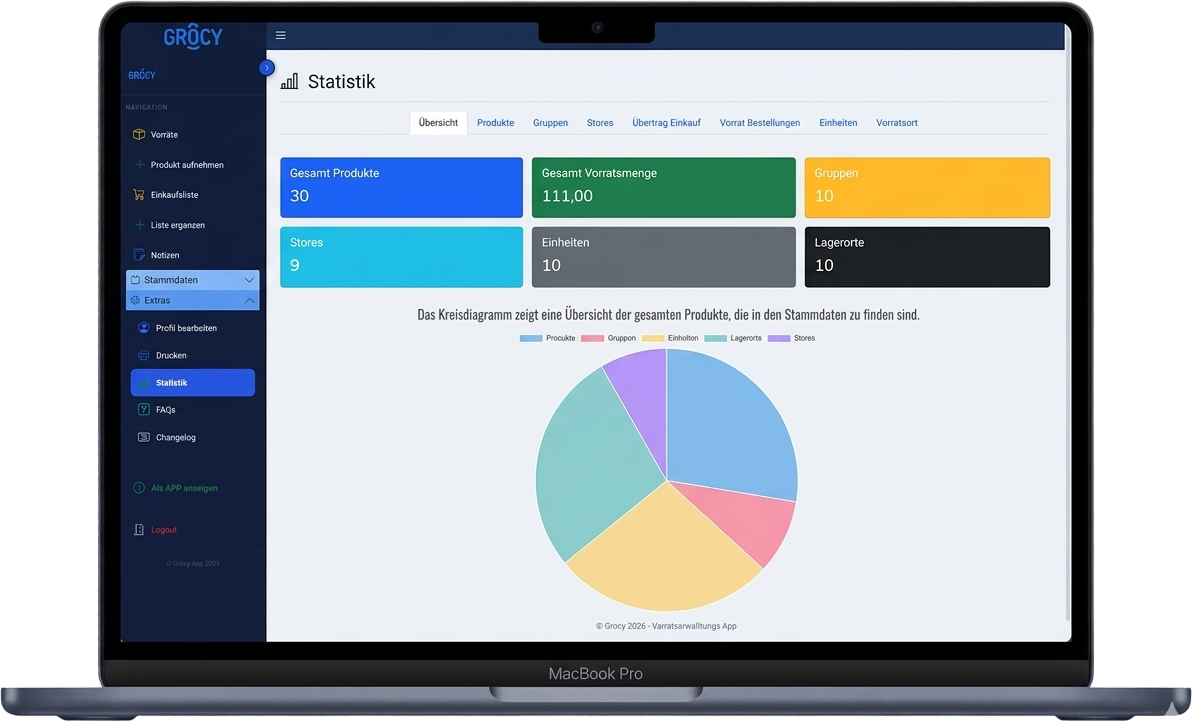Image resolution: width=1192 pixels, height=721 pixels.
Task: Click the hamburger menu icon in top bar
Action: 281,35
